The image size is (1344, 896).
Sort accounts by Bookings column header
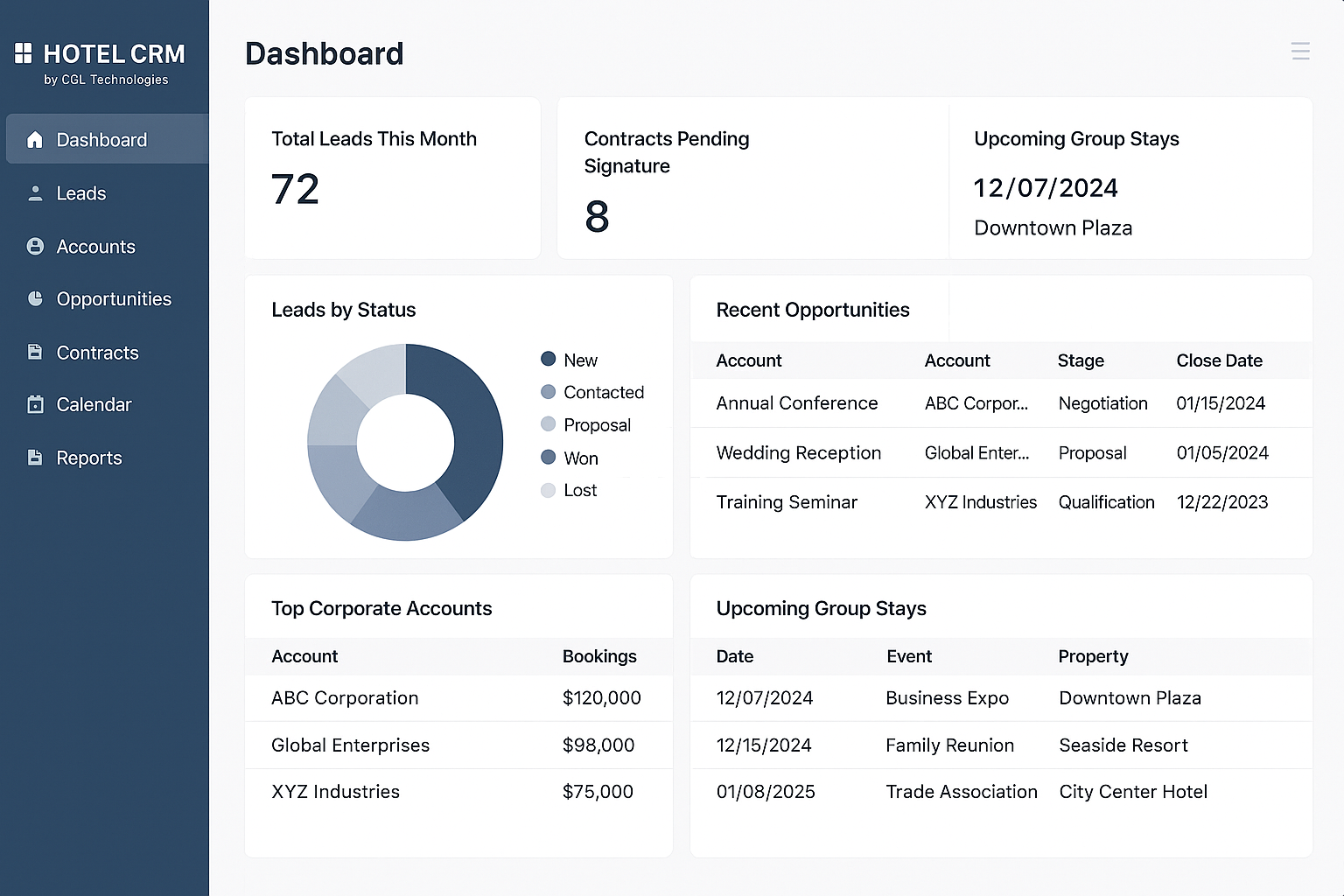599,656
